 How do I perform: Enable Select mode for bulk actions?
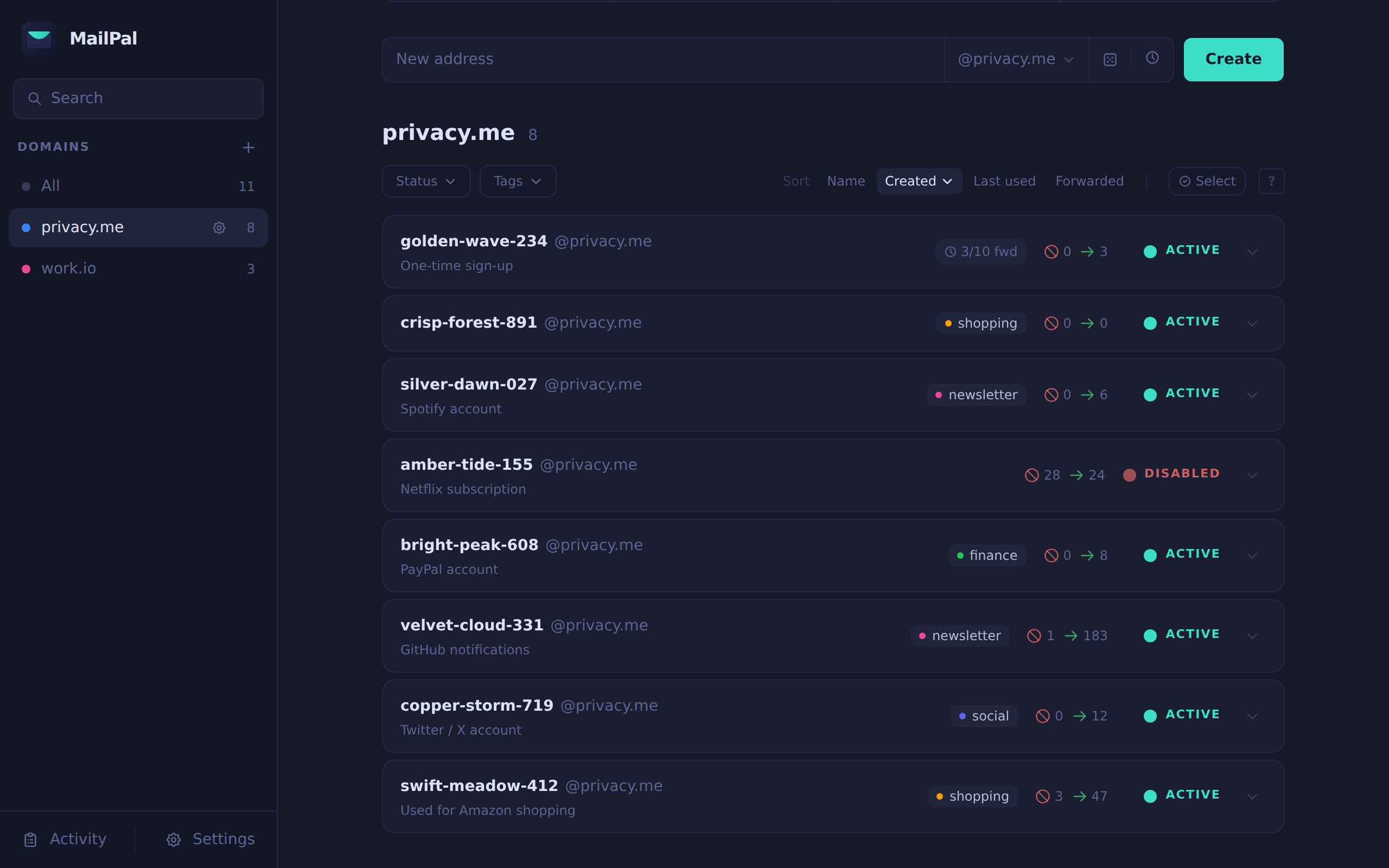(x=1207, y=181)
